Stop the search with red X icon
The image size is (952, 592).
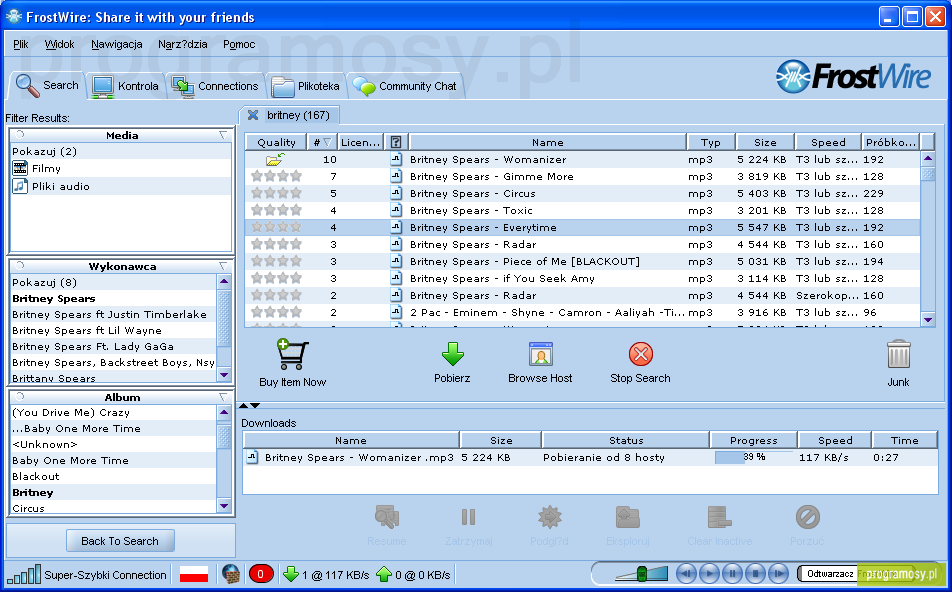click(x=641, y=354)
